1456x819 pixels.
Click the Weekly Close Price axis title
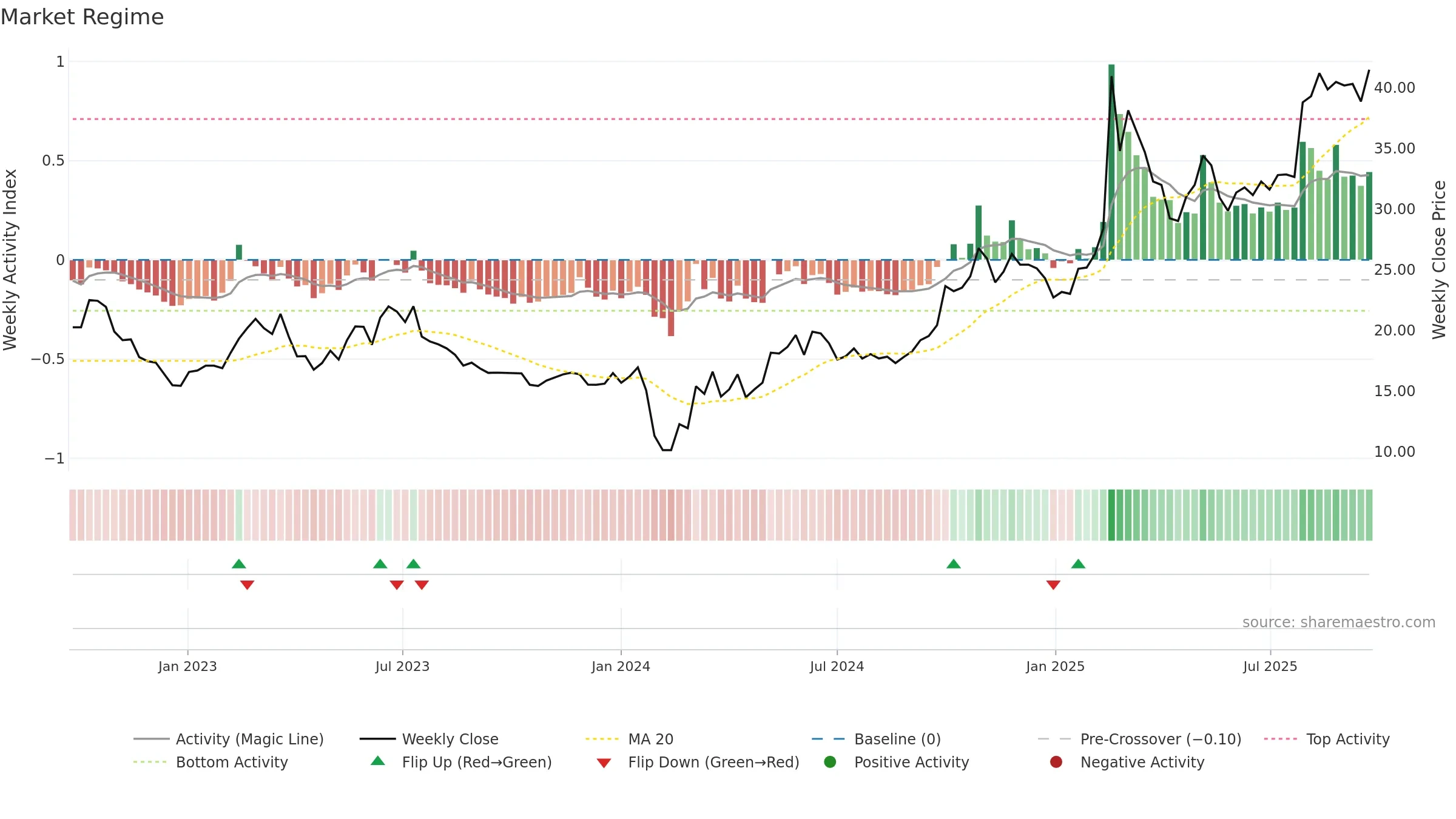(1439, 260)
